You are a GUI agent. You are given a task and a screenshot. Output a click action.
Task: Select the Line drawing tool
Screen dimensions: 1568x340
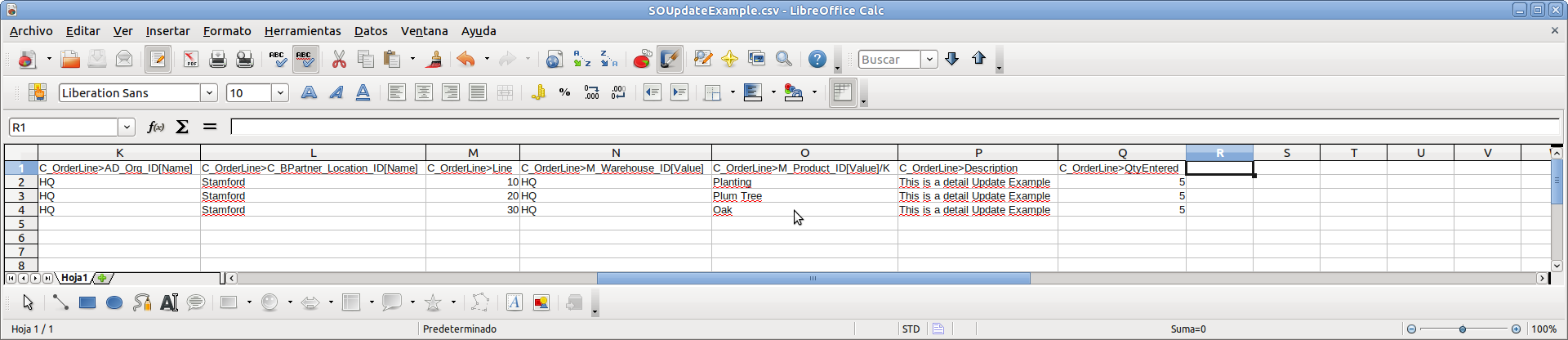pyautogui.click(x=60, y=302)
